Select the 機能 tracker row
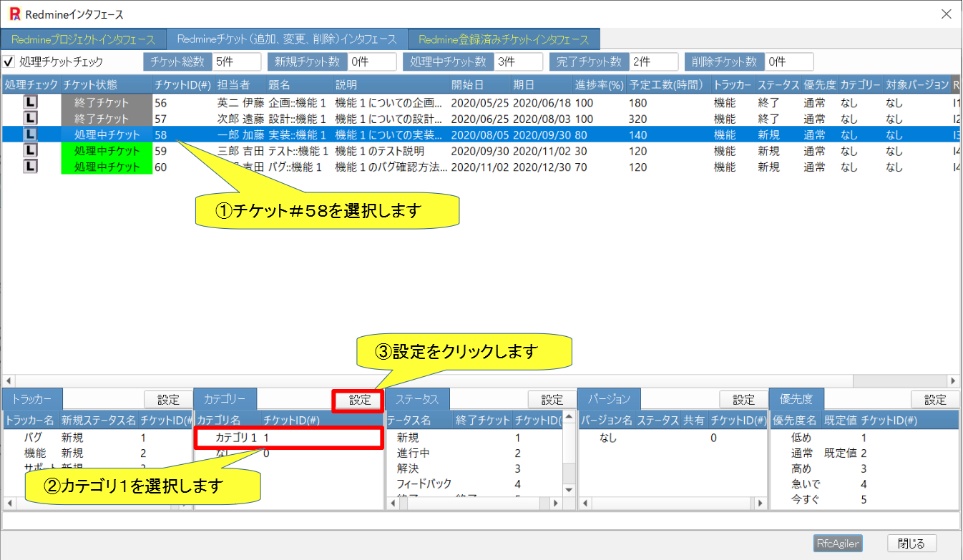The image size is (963, 560). 98,453
